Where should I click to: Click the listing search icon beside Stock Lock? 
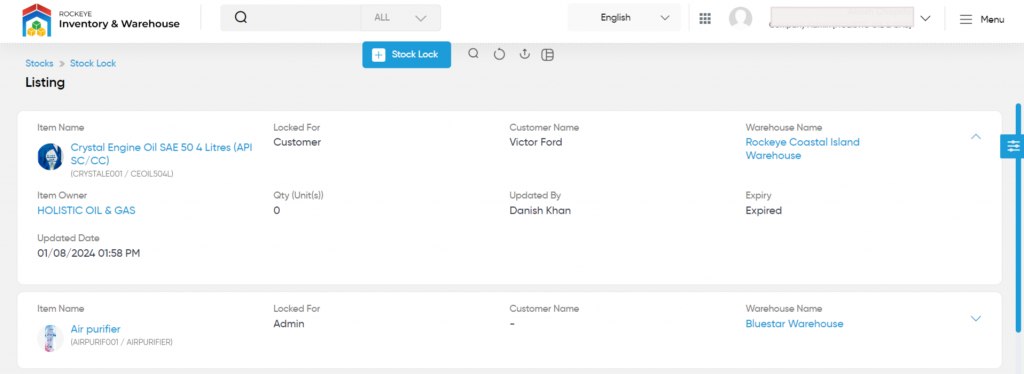point(473,54)
